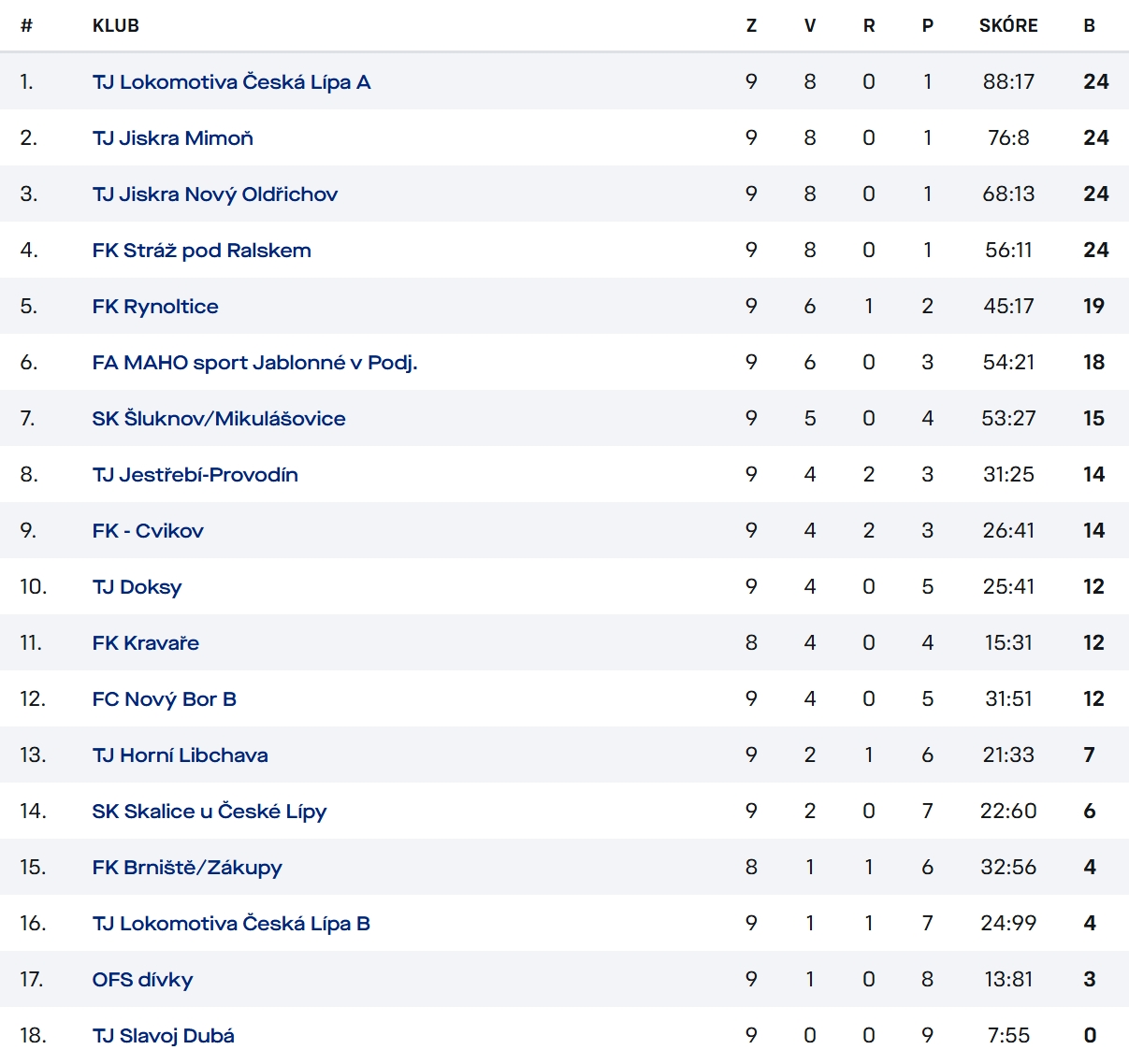Open TJ Lokomotiva Česká Lípa A club link
The width and height of the screenshot is (1129, 1064).
click(x=231, y=82)
